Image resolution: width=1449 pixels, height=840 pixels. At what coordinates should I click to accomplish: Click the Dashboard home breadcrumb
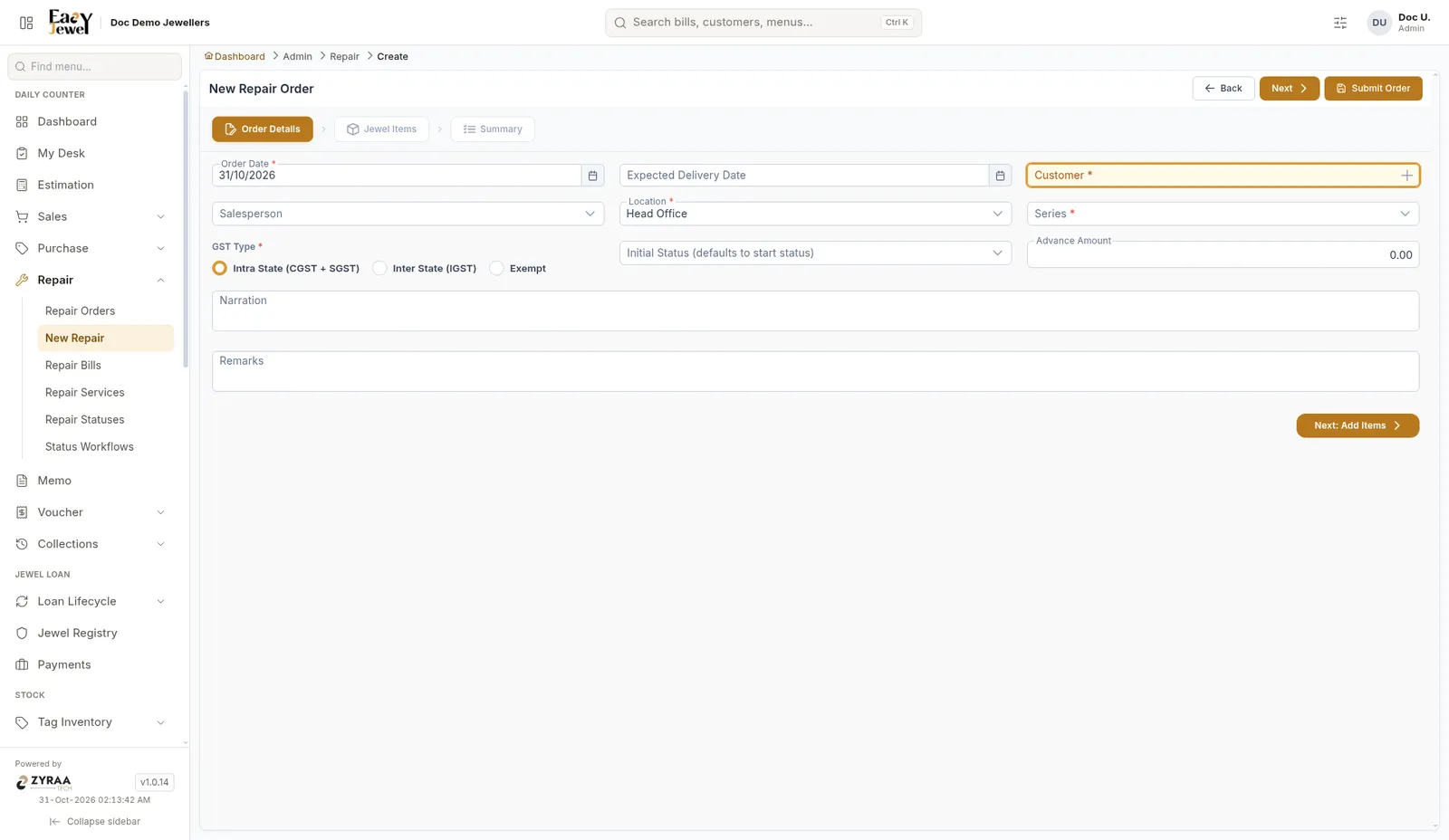pos(235,56)
